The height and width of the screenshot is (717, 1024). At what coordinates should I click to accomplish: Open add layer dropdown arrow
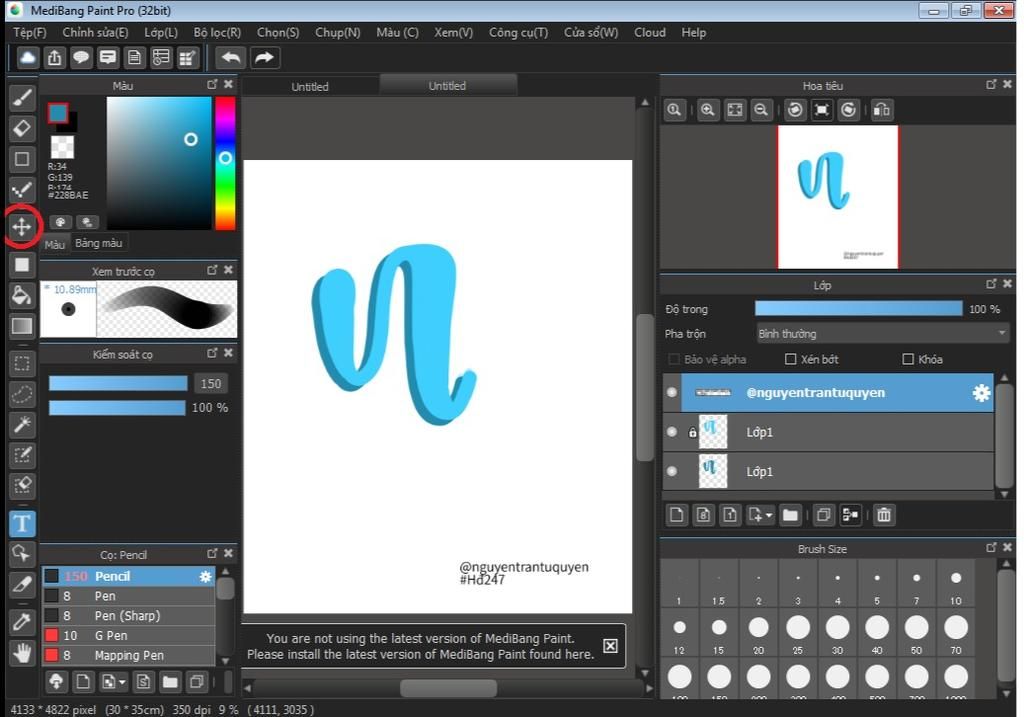(x=769, y=515)
